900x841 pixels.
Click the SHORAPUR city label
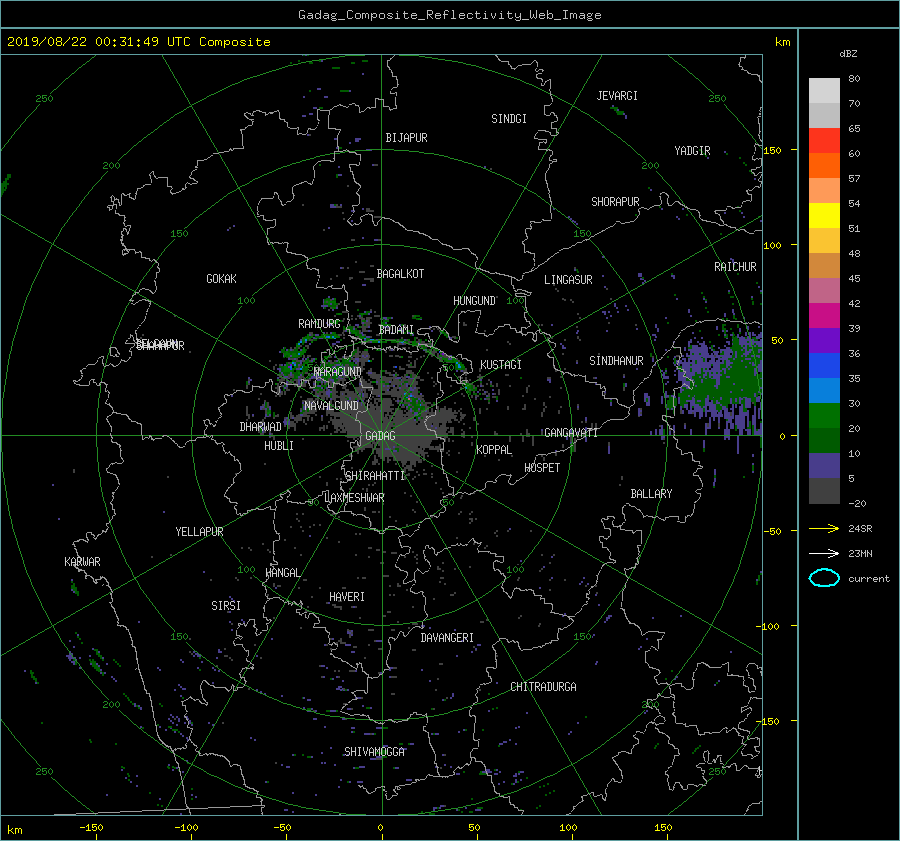[615, 202]
